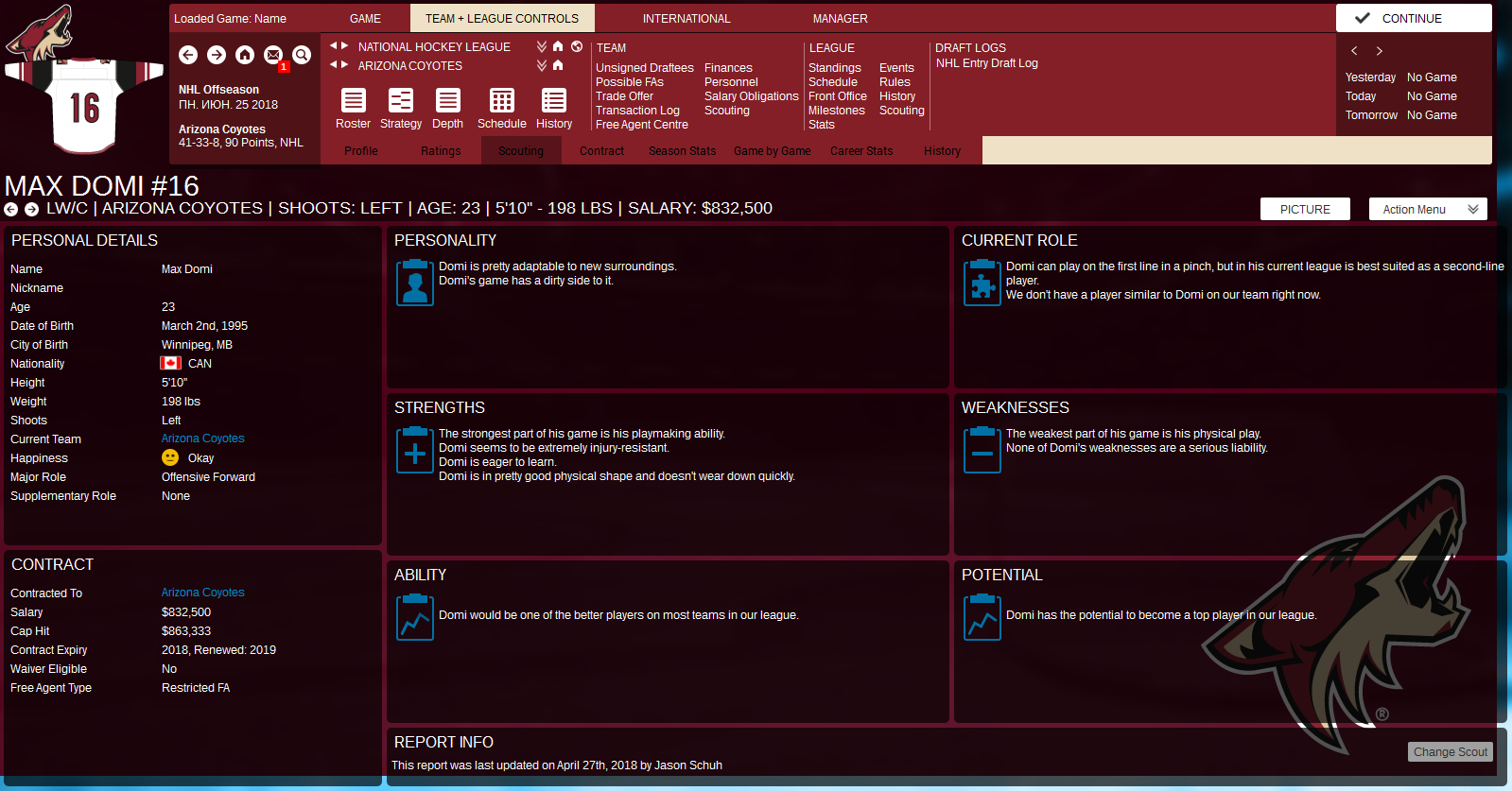Open Unsigned Draftees link

pyautogui.click(x=645, y=68)
